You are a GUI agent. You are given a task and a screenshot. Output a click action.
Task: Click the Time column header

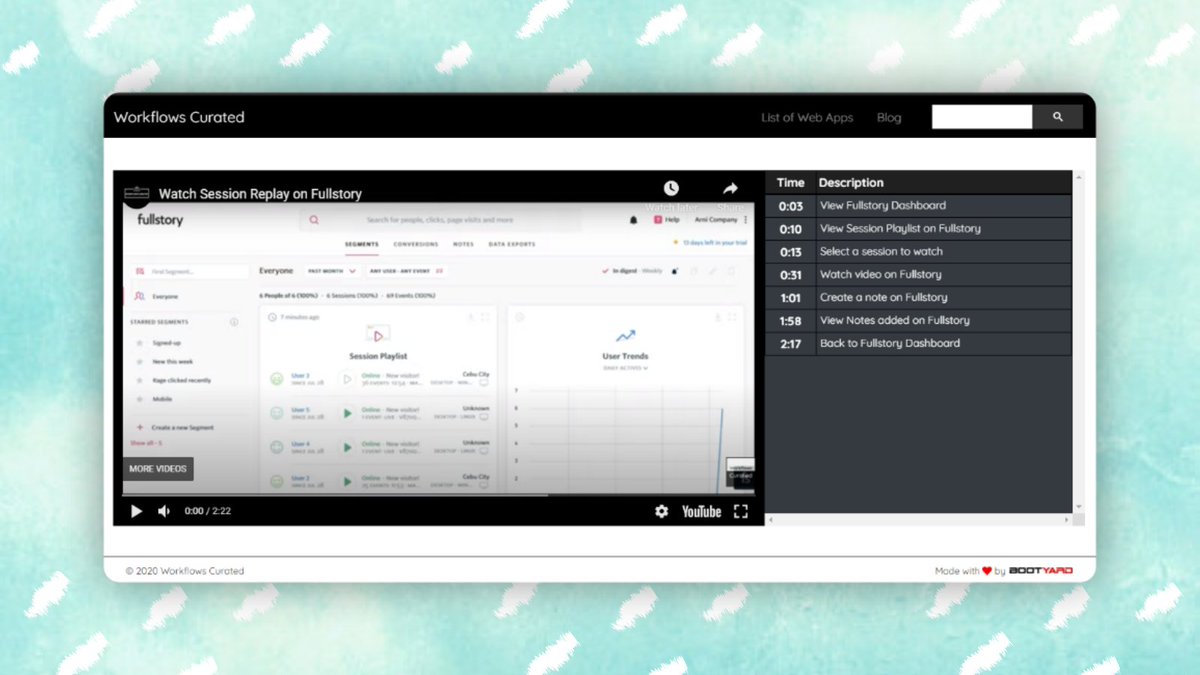790,183
